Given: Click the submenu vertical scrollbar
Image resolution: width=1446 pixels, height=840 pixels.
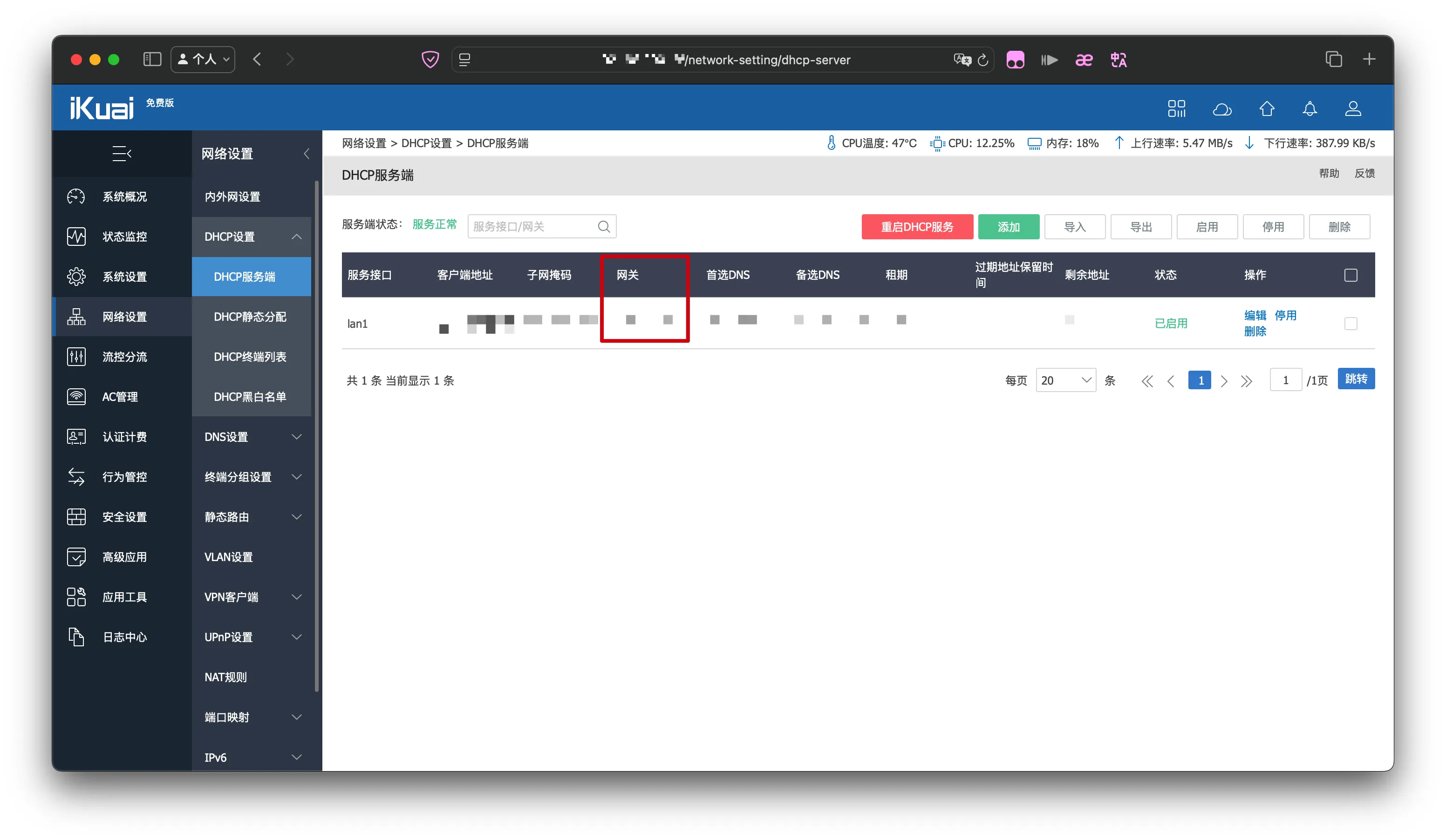Looking at the screenshot, I should pyautogui.click(x=317, y=437).
